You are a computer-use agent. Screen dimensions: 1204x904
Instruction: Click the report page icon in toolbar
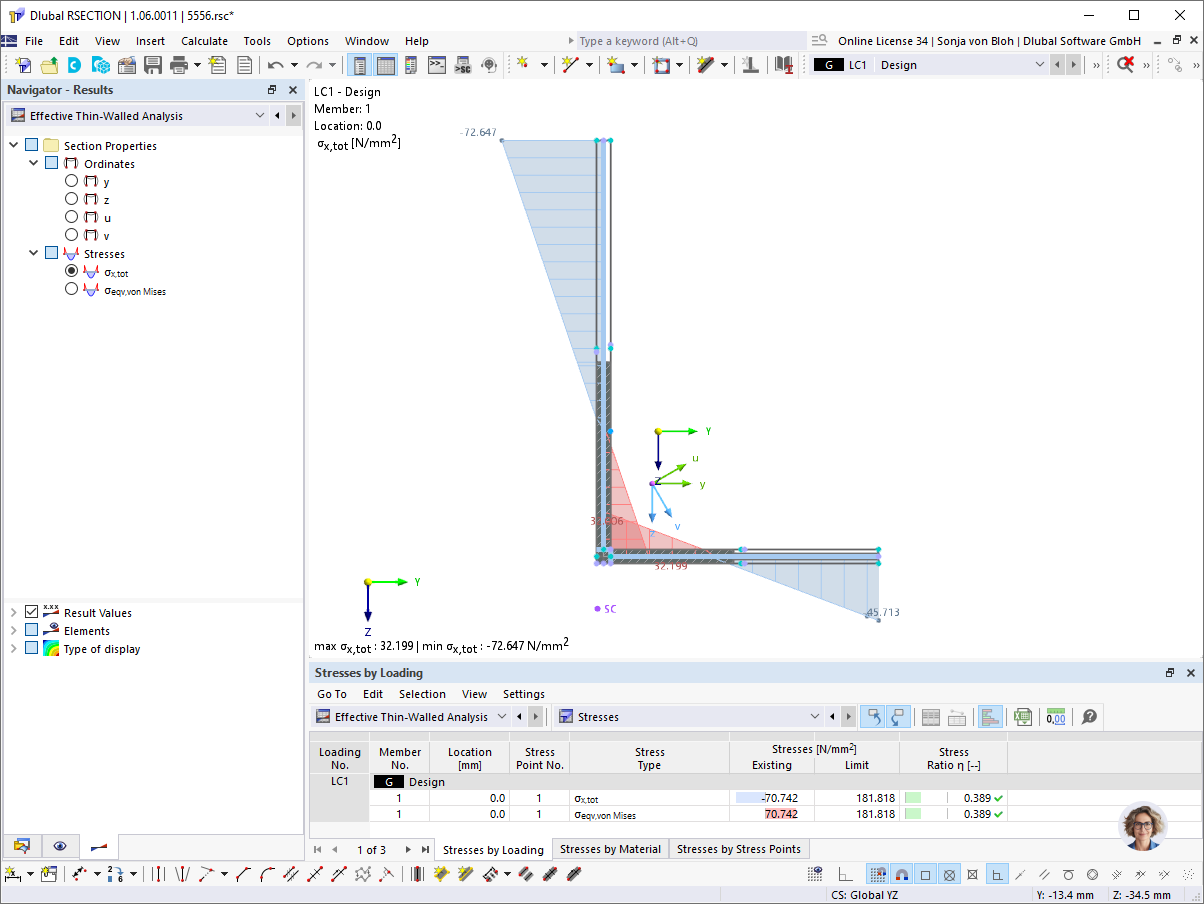click(x=244, y=65)
